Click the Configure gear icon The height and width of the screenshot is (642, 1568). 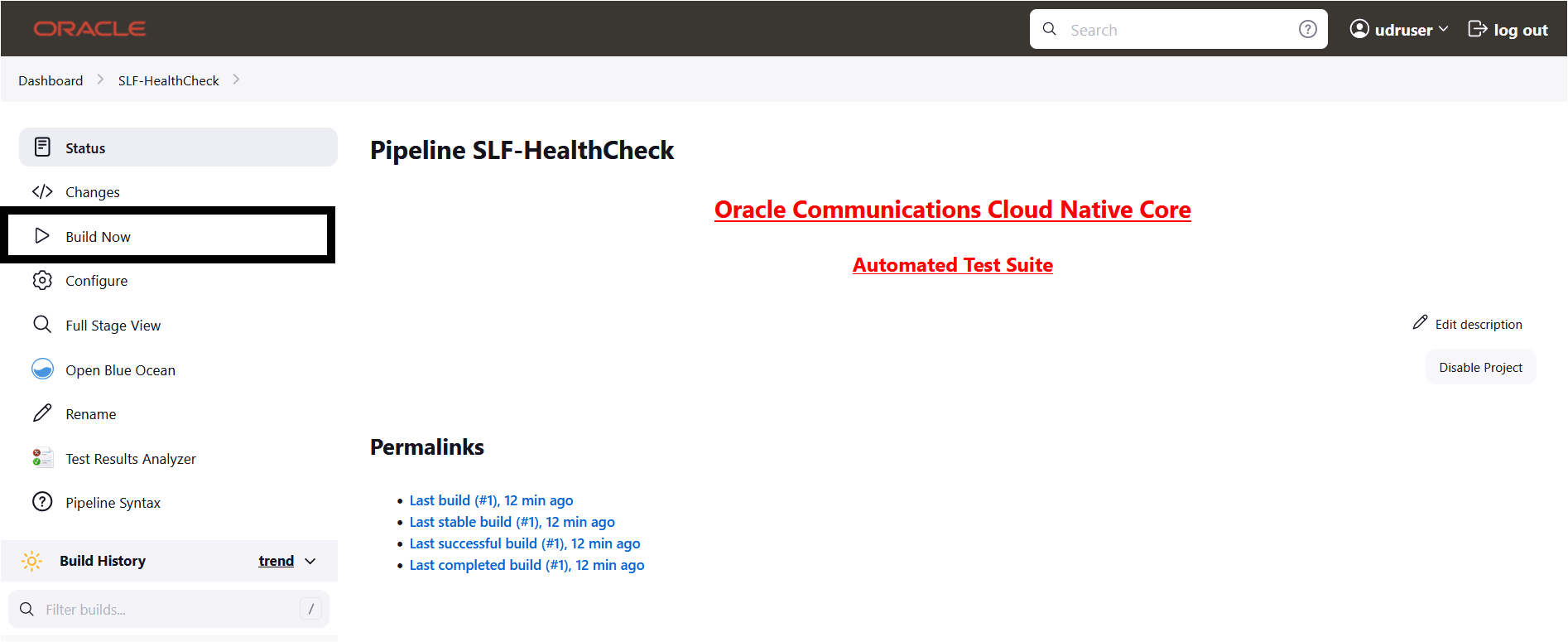(42, 280)
